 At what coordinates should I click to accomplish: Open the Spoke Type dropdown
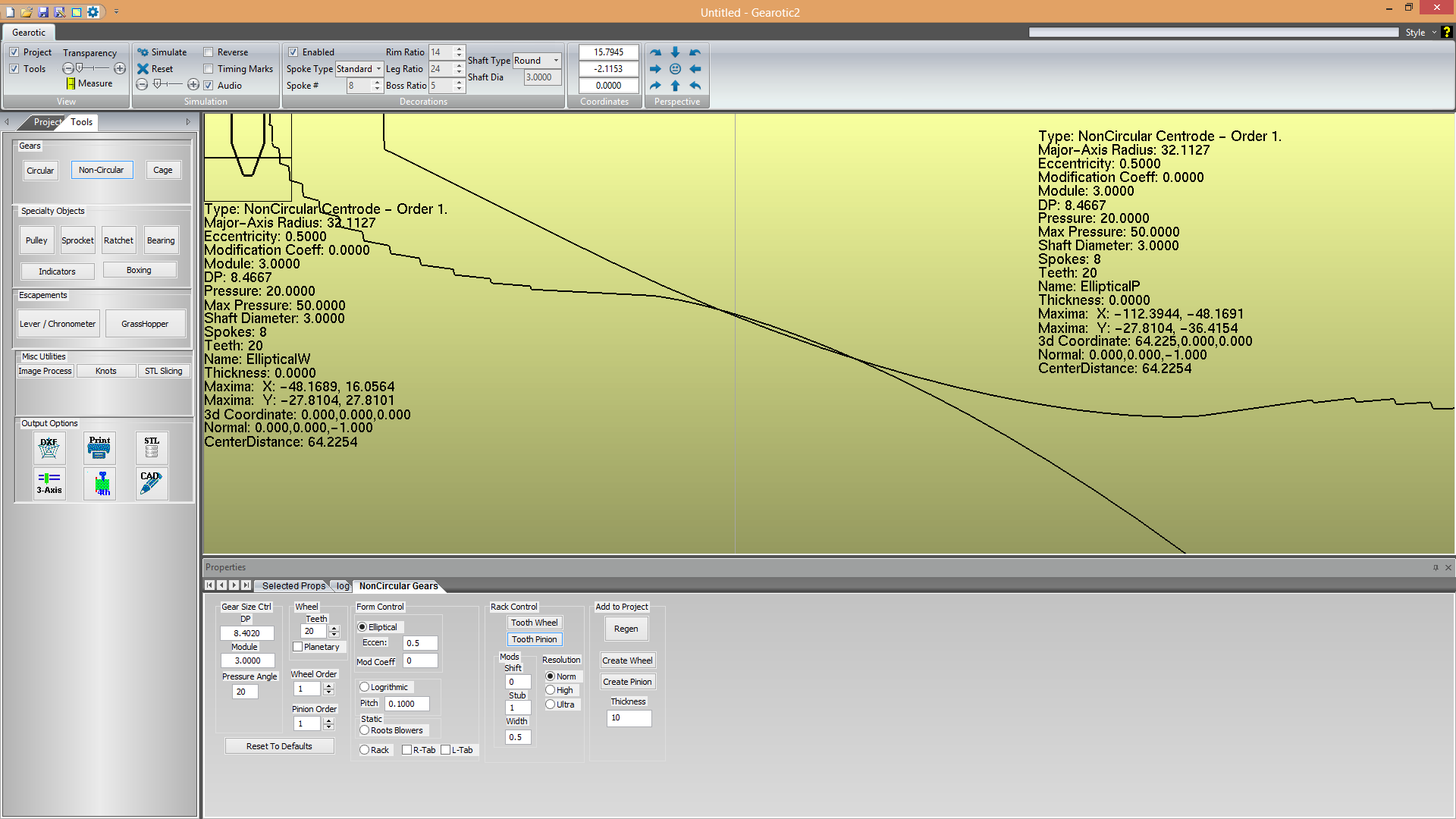359,69
